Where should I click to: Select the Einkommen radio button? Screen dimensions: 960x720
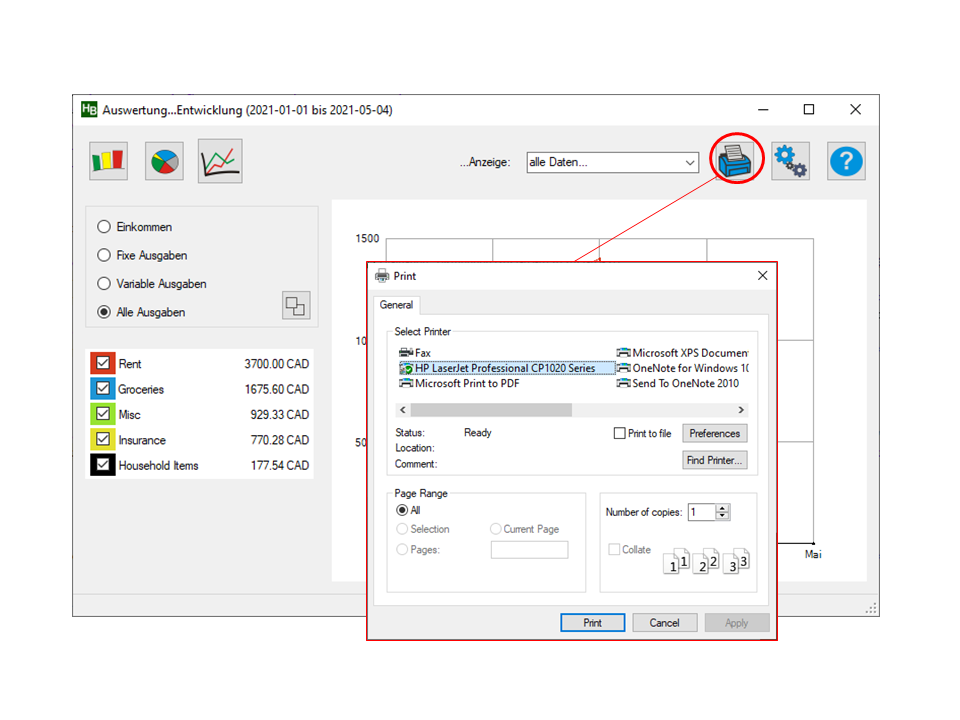(104, 227)
